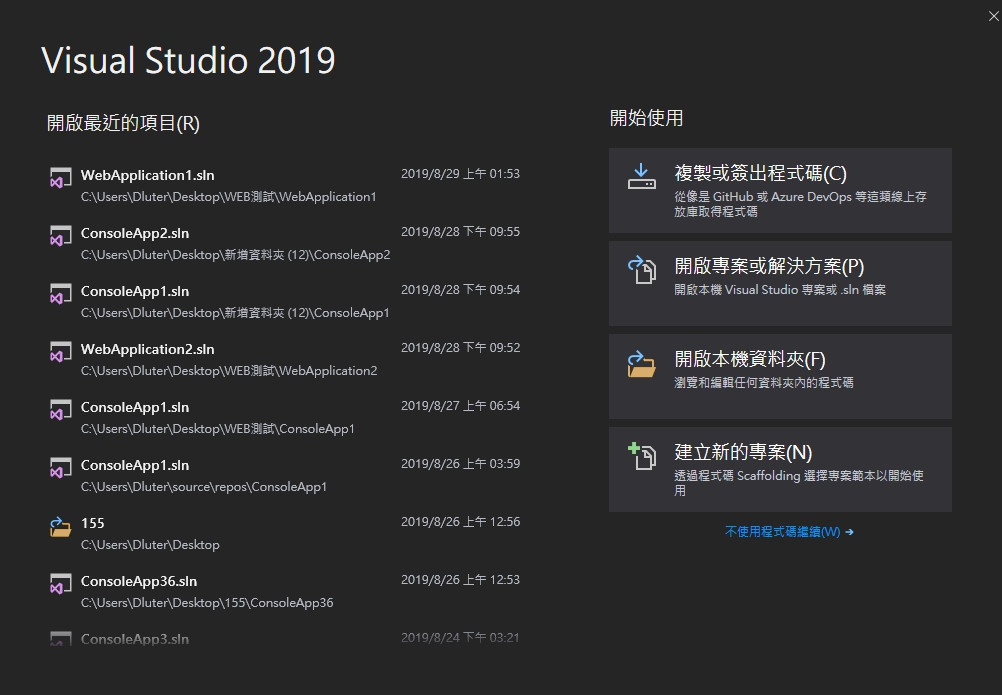Click the solution icon beside WebApplication2.sln
1002x695 pixels.
point(61,352)
